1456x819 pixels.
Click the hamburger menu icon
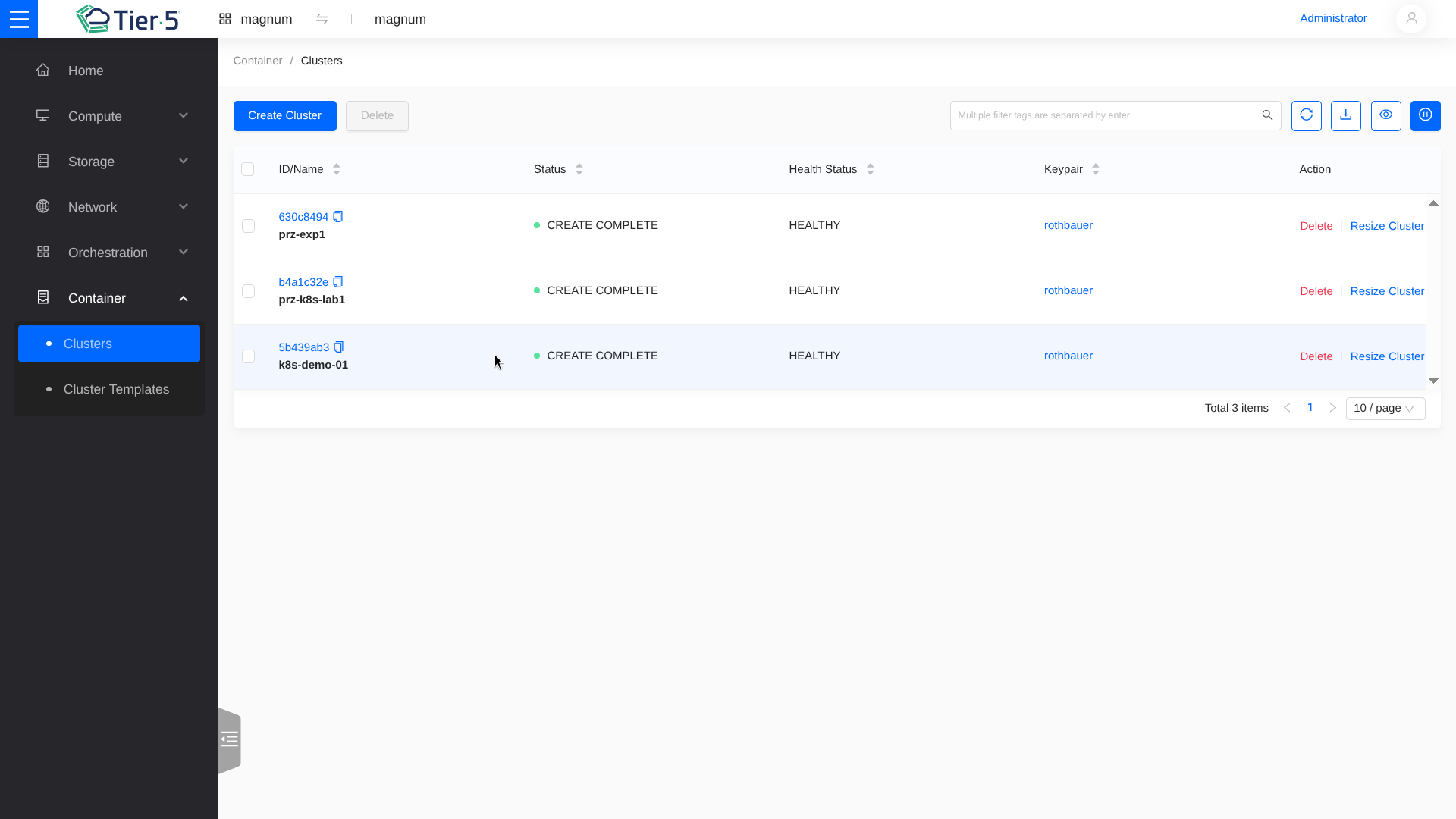tap(19, 19)
